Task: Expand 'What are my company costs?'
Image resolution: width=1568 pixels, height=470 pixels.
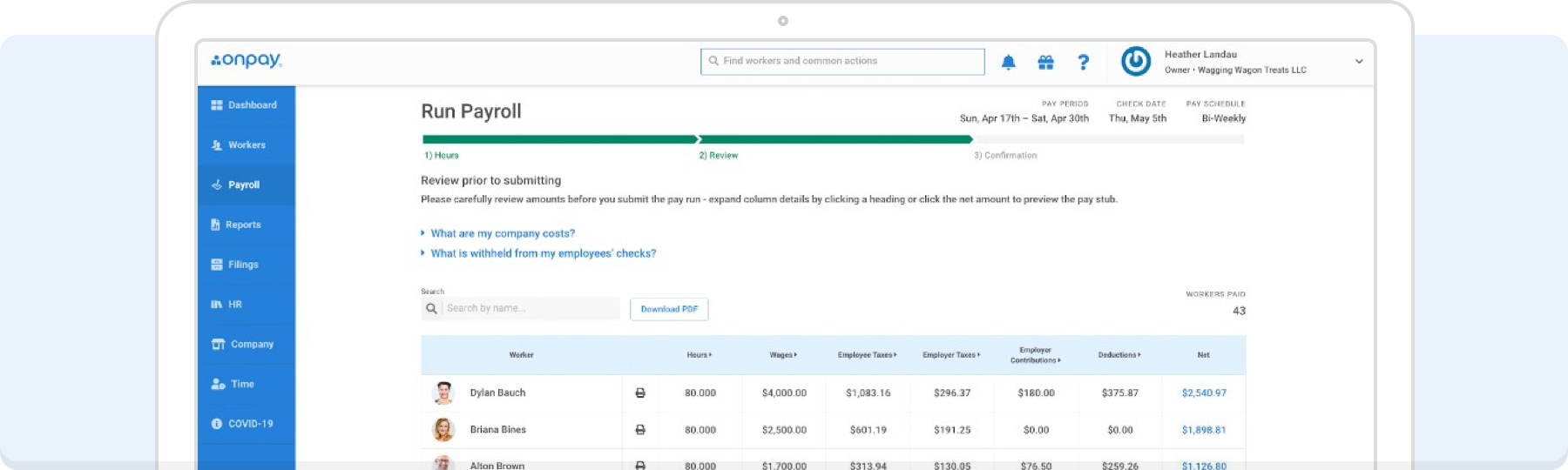Action: (498, 233)
